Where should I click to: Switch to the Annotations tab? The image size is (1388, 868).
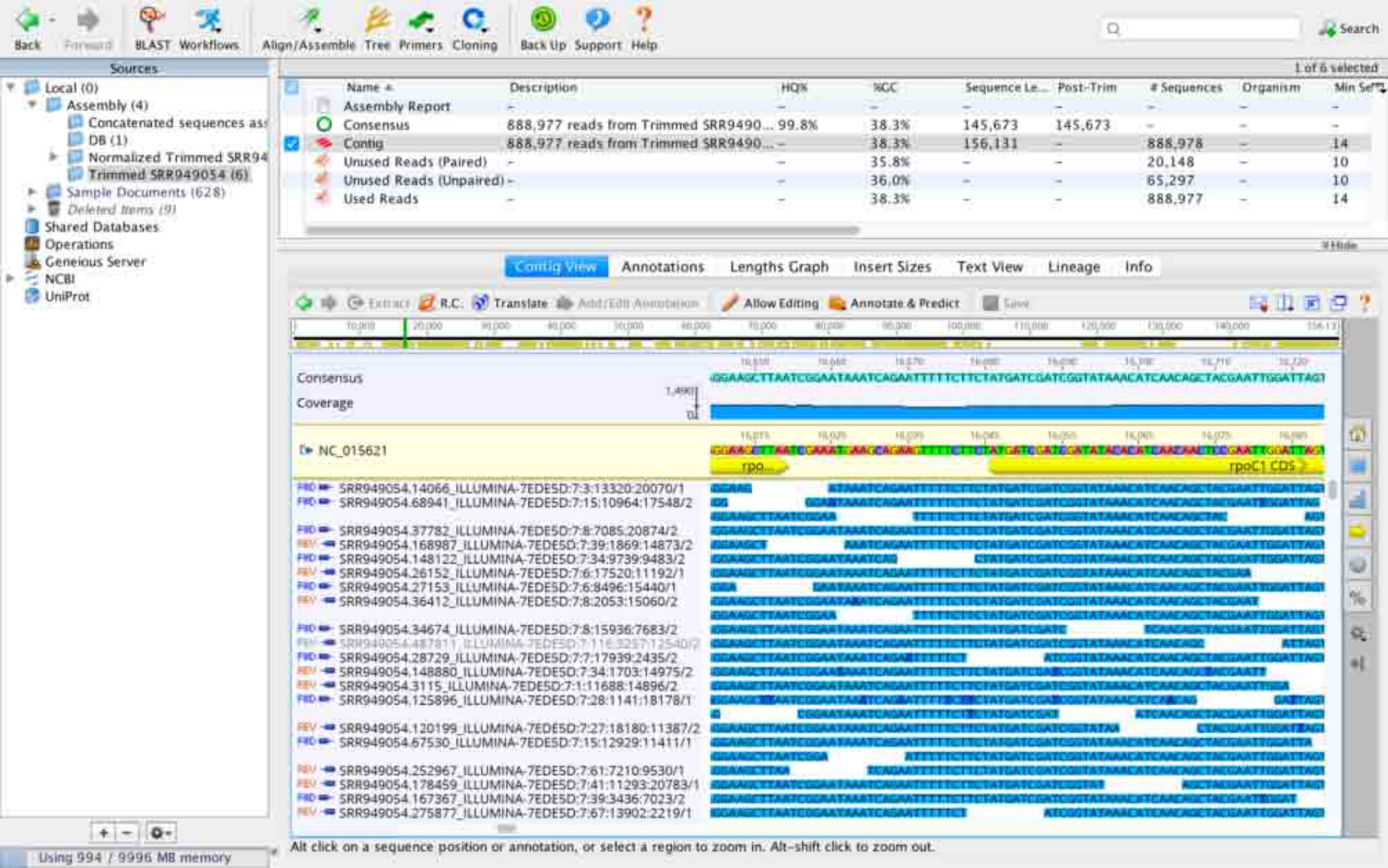(663, 266)
